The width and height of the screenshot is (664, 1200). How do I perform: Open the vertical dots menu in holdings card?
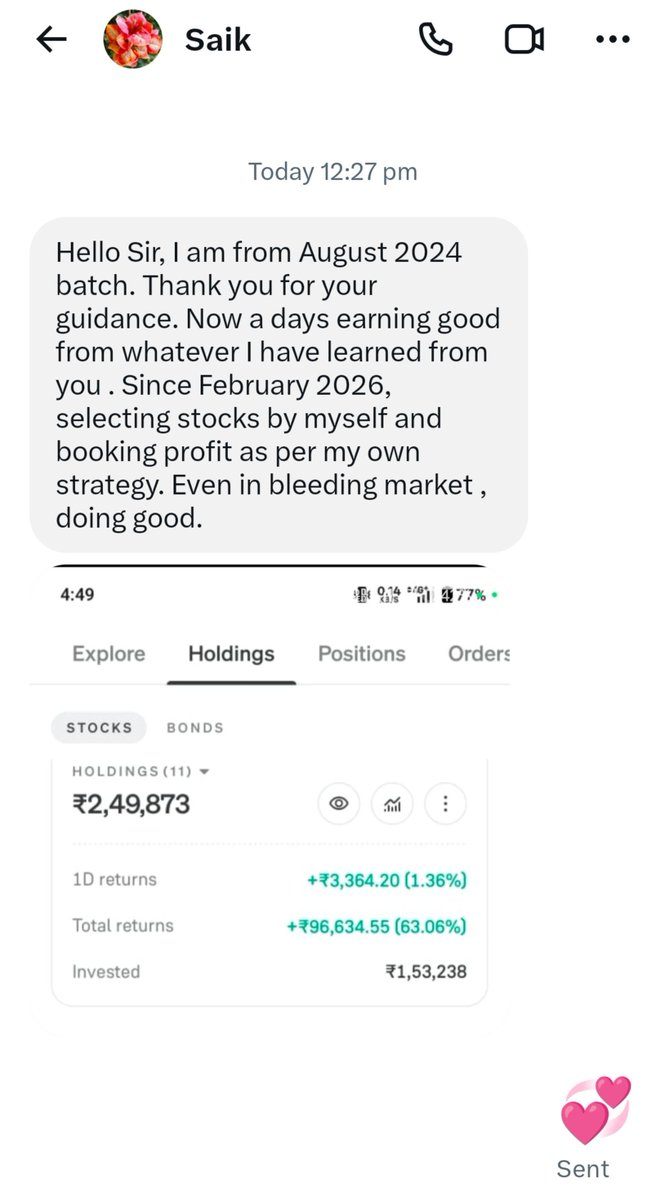click(445, 803)
